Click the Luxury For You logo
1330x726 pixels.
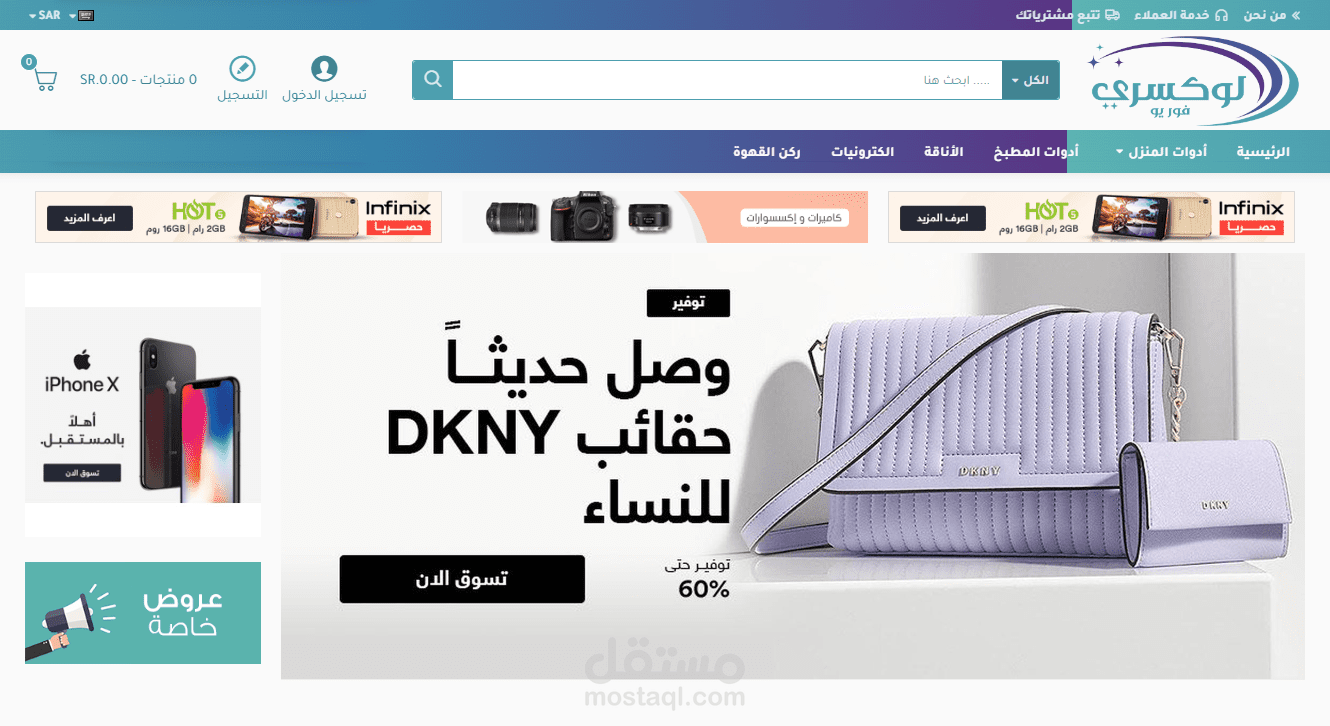click(x=1194, y=80)
